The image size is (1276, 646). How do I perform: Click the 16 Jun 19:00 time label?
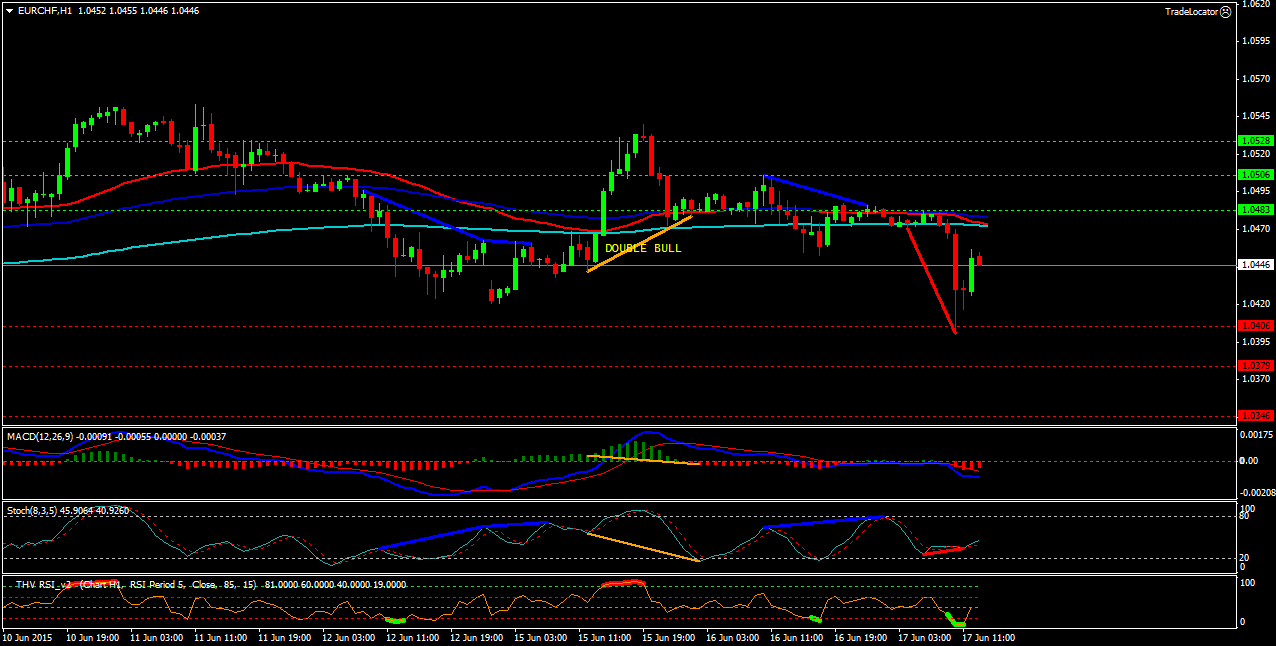(859, 637)
